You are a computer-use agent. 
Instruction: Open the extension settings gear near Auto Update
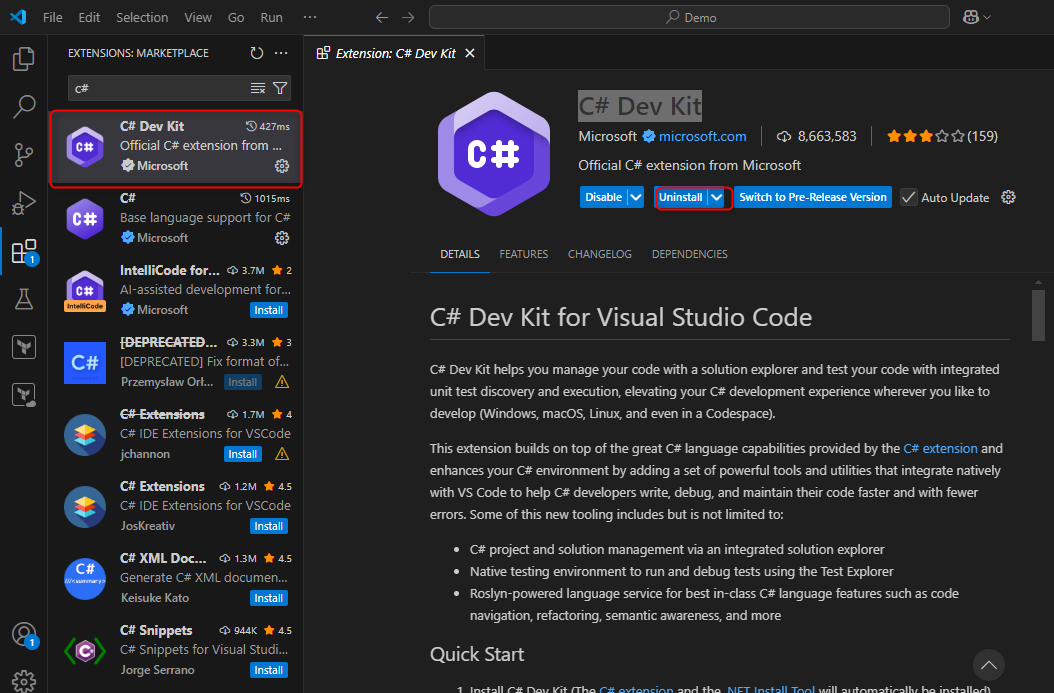tap(1008, 197)
